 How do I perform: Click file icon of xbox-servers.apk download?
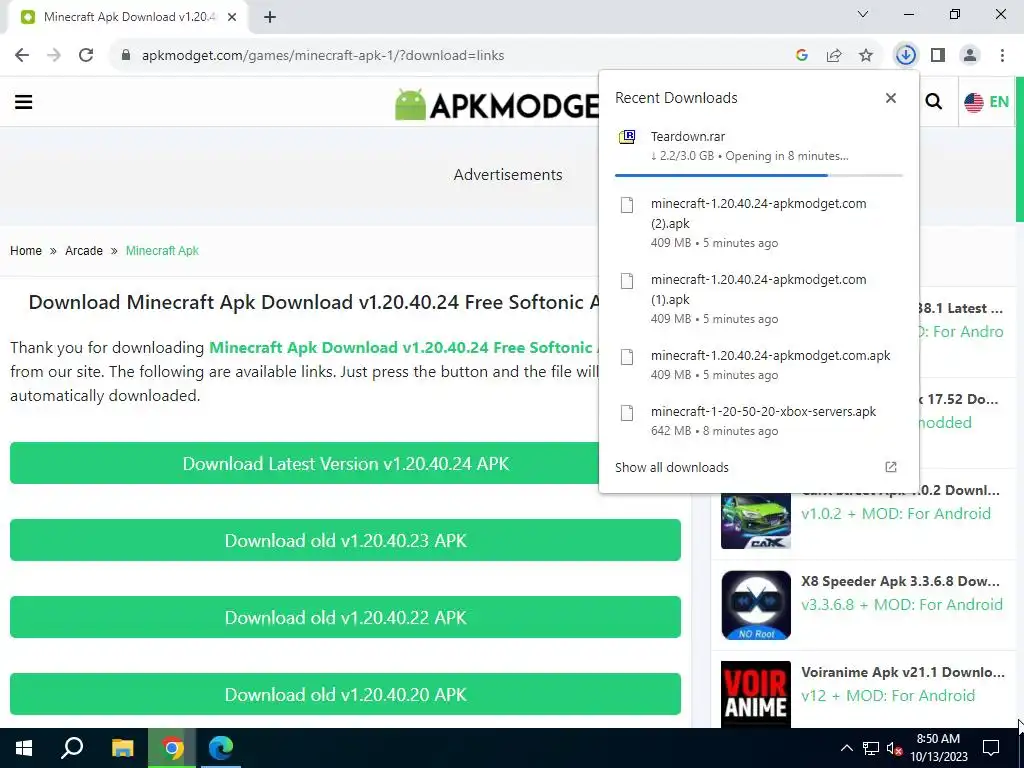(x=627, y=413)
